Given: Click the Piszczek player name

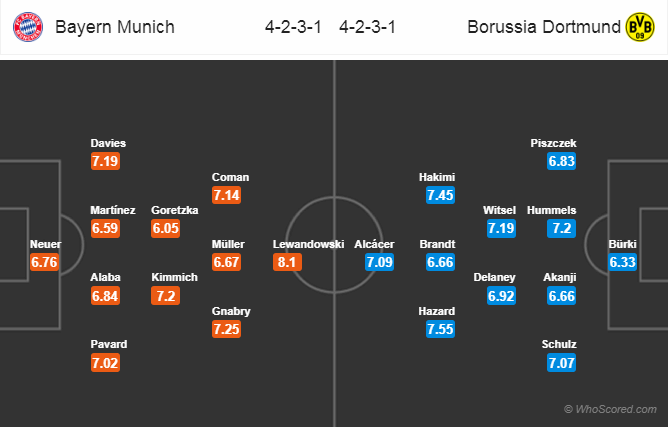Looking at the screenshot, I should click(x=553, y=143).
